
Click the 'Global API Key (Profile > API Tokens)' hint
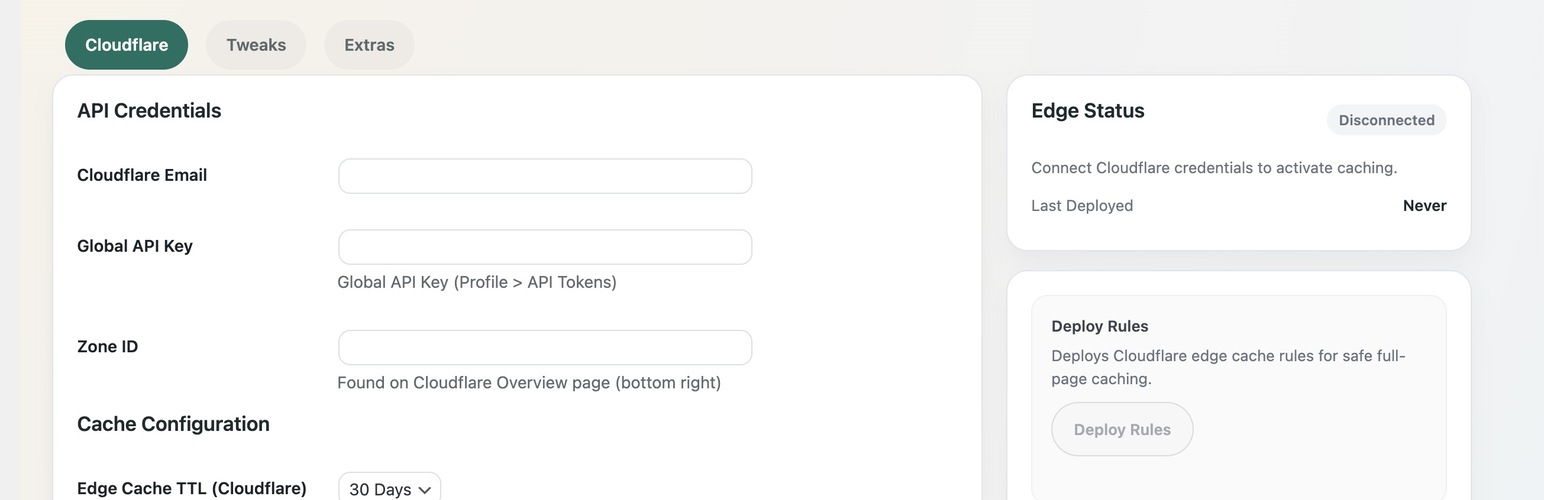(x=477, y=282)
